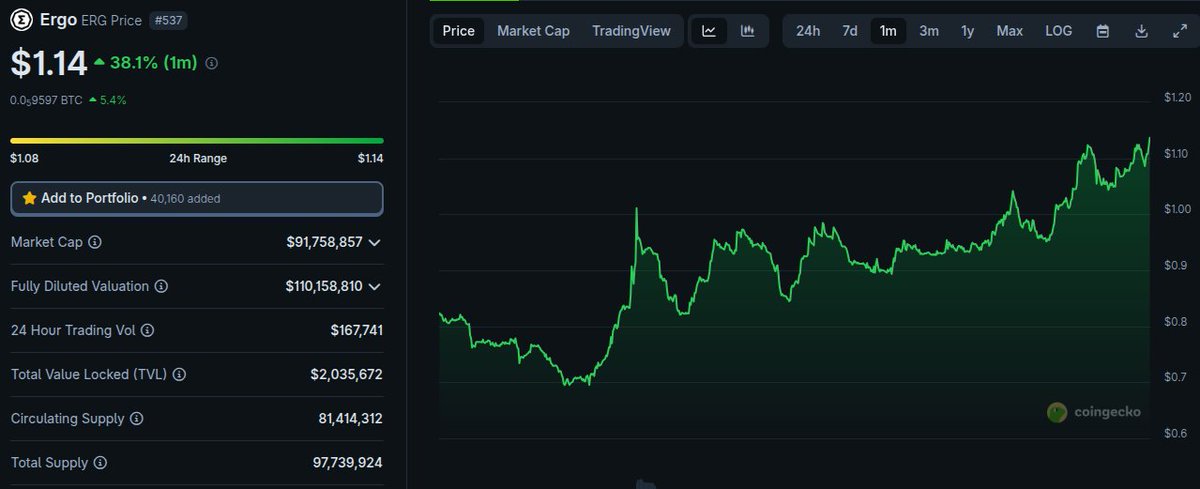
Task: Show Total Supply info icon
Action: 100,463
